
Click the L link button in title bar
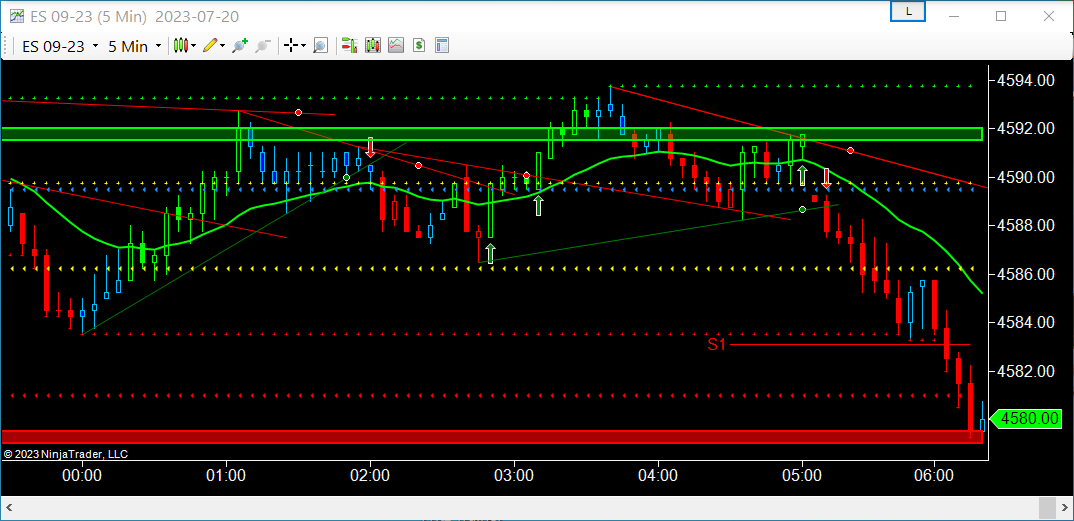pyautogui.click(x=908, y=12)
